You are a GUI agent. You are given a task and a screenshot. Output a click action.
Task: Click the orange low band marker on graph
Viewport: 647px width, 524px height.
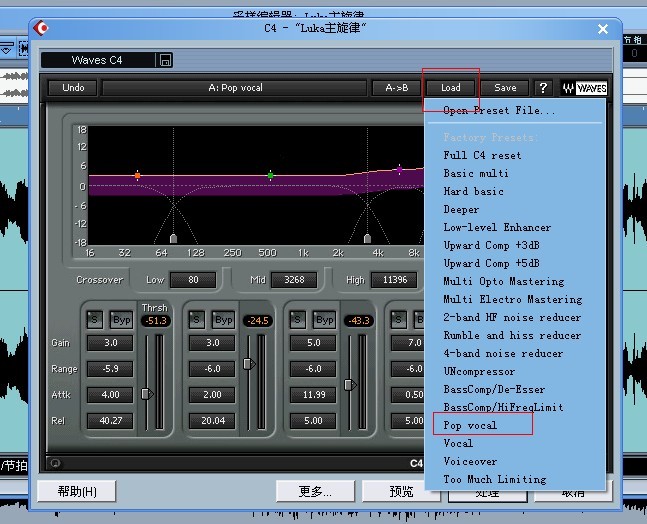tap(137, 176)
